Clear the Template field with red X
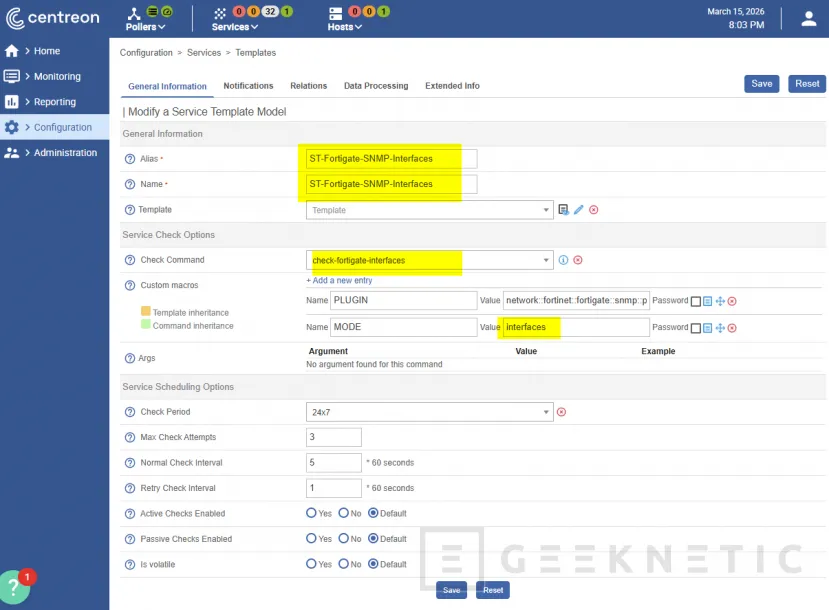The image size is (829, 610). point(593,210)
